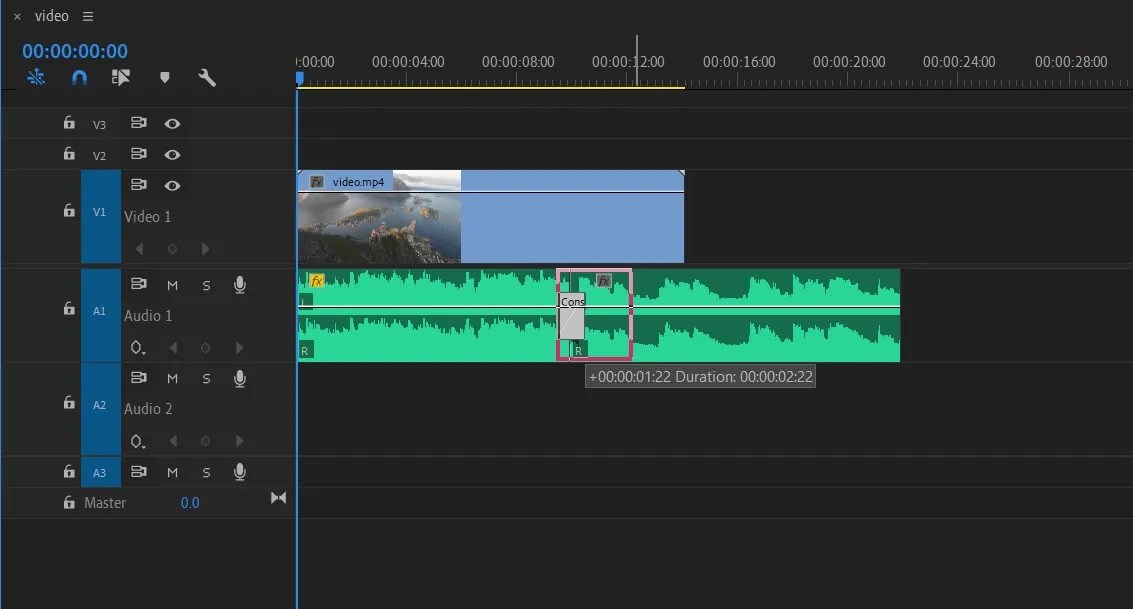
Task: Toggle Linked Selection in timeline toolbar
Action: (x=36, y=77)
